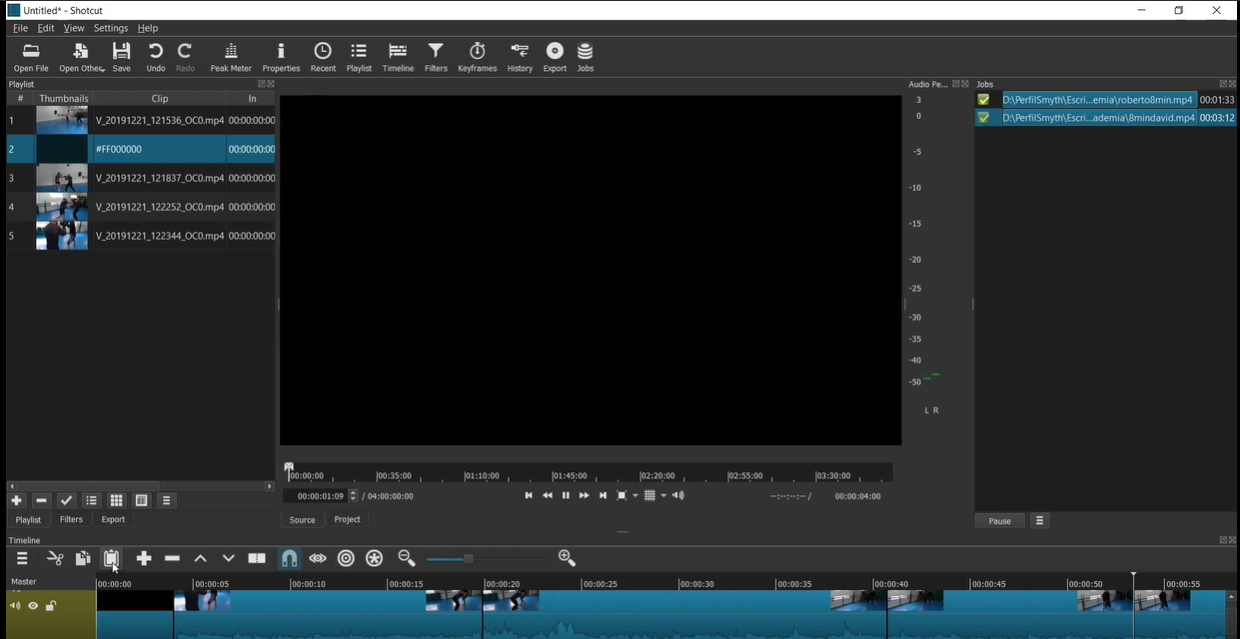
Task: Hide the timeline track eye icon
Action: coord(33,606)
